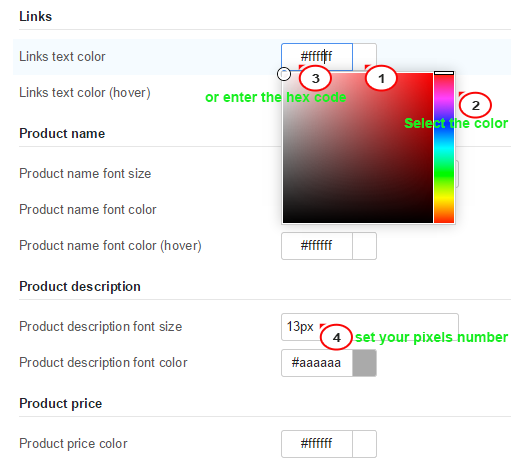
Task: Pick the blue band on the hue bar
Action: click(444, 125)
